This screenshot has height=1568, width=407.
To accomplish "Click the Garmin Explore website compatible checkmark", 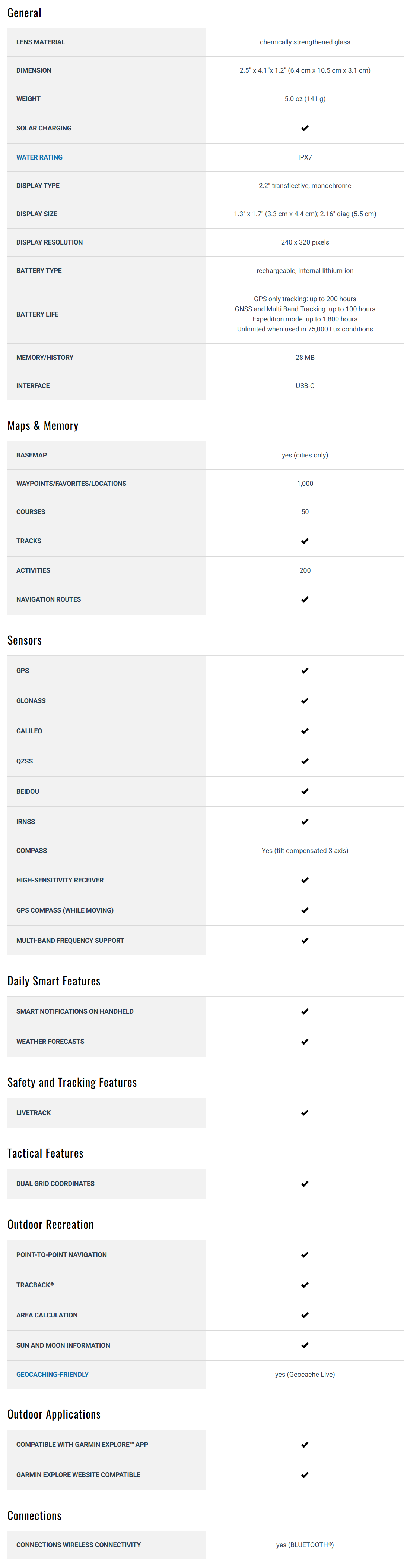I will (305, 1475).
